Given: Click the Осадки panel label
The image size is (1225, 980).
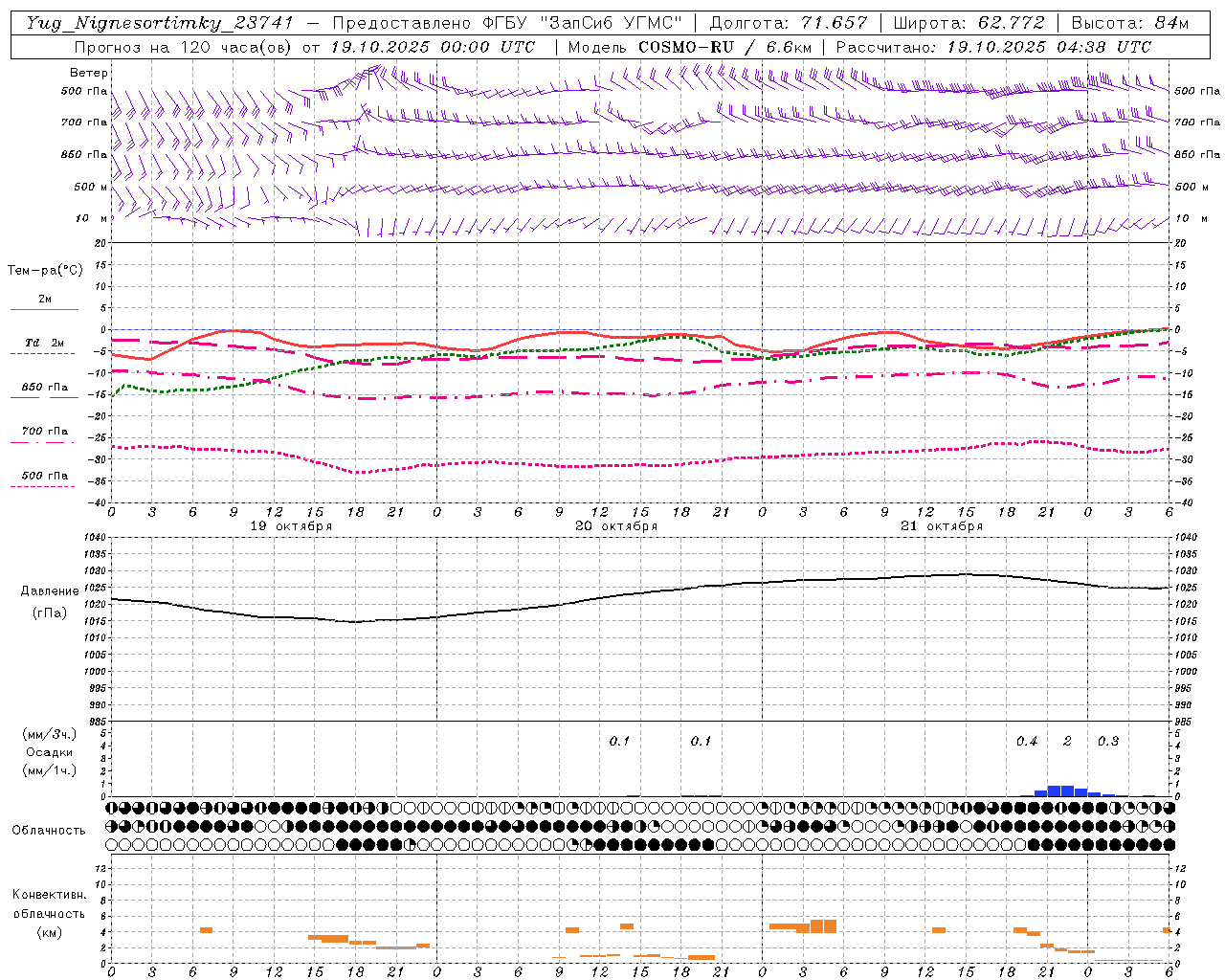Looking at the screenshot, I should coord(50,752).
